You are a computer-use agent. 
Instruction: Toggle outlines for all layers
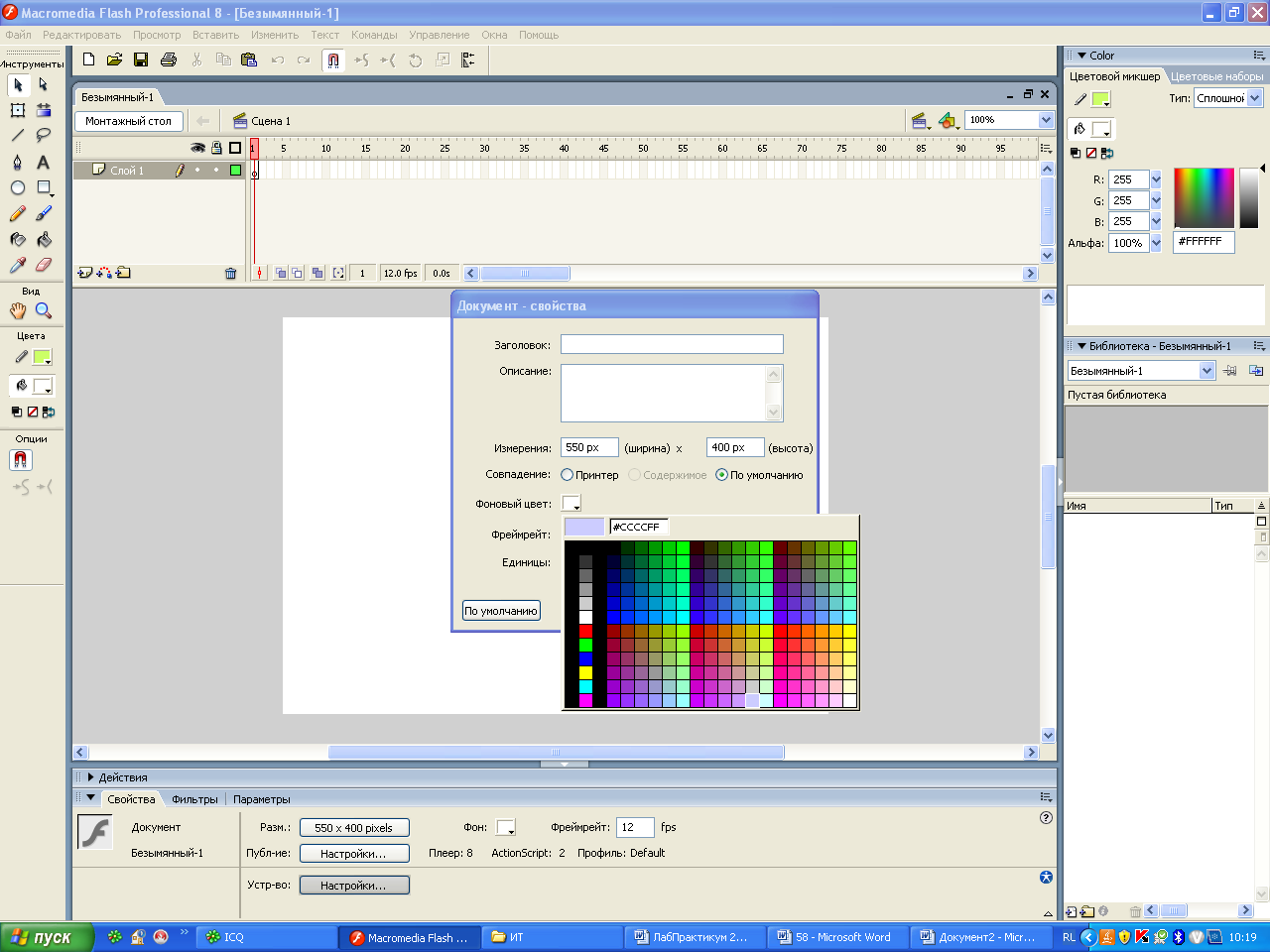point(235,148)
